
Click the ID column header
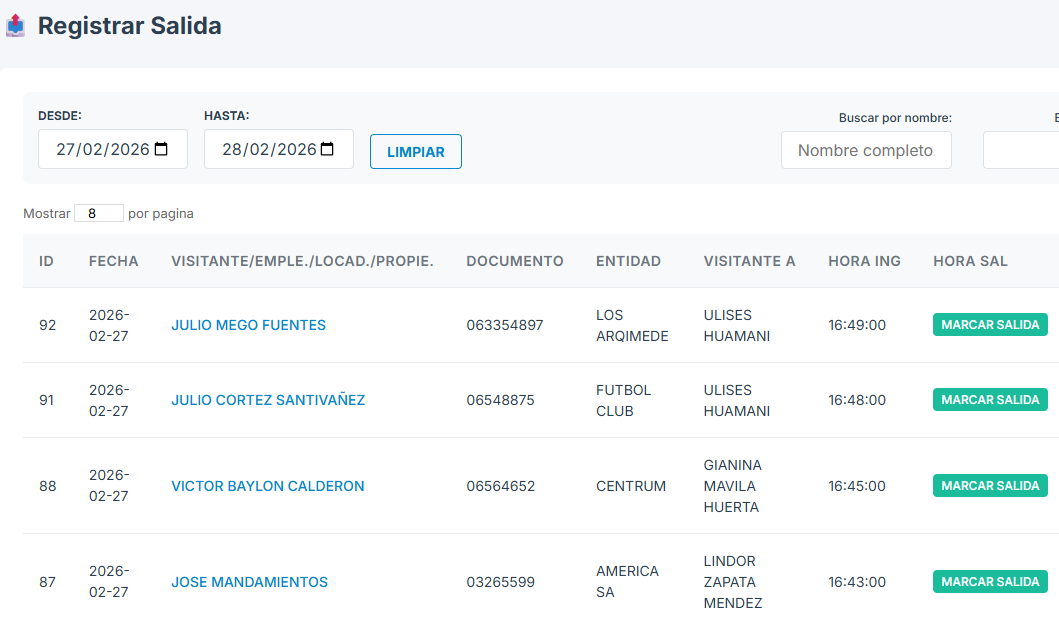[46, 261]
